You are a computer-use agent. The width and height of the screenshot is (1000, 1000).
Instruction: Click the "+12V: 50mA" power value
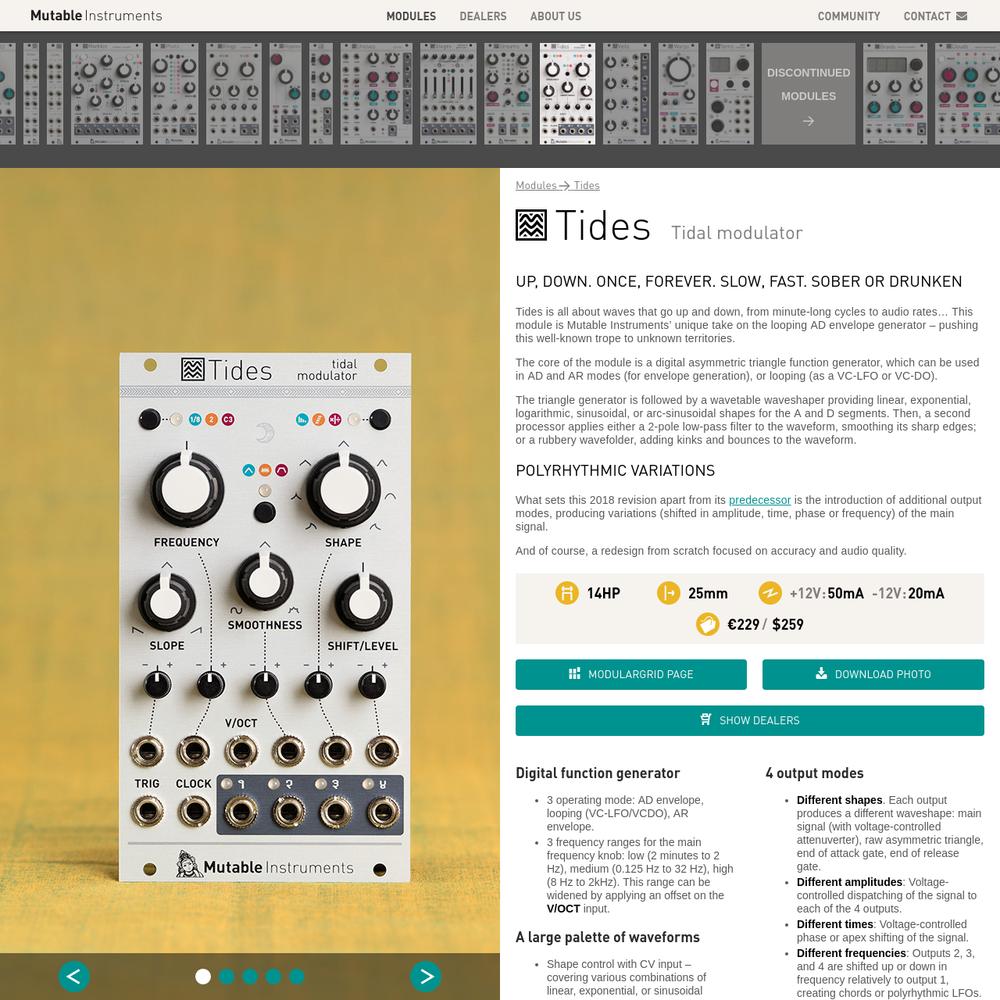tap(827, 593)
